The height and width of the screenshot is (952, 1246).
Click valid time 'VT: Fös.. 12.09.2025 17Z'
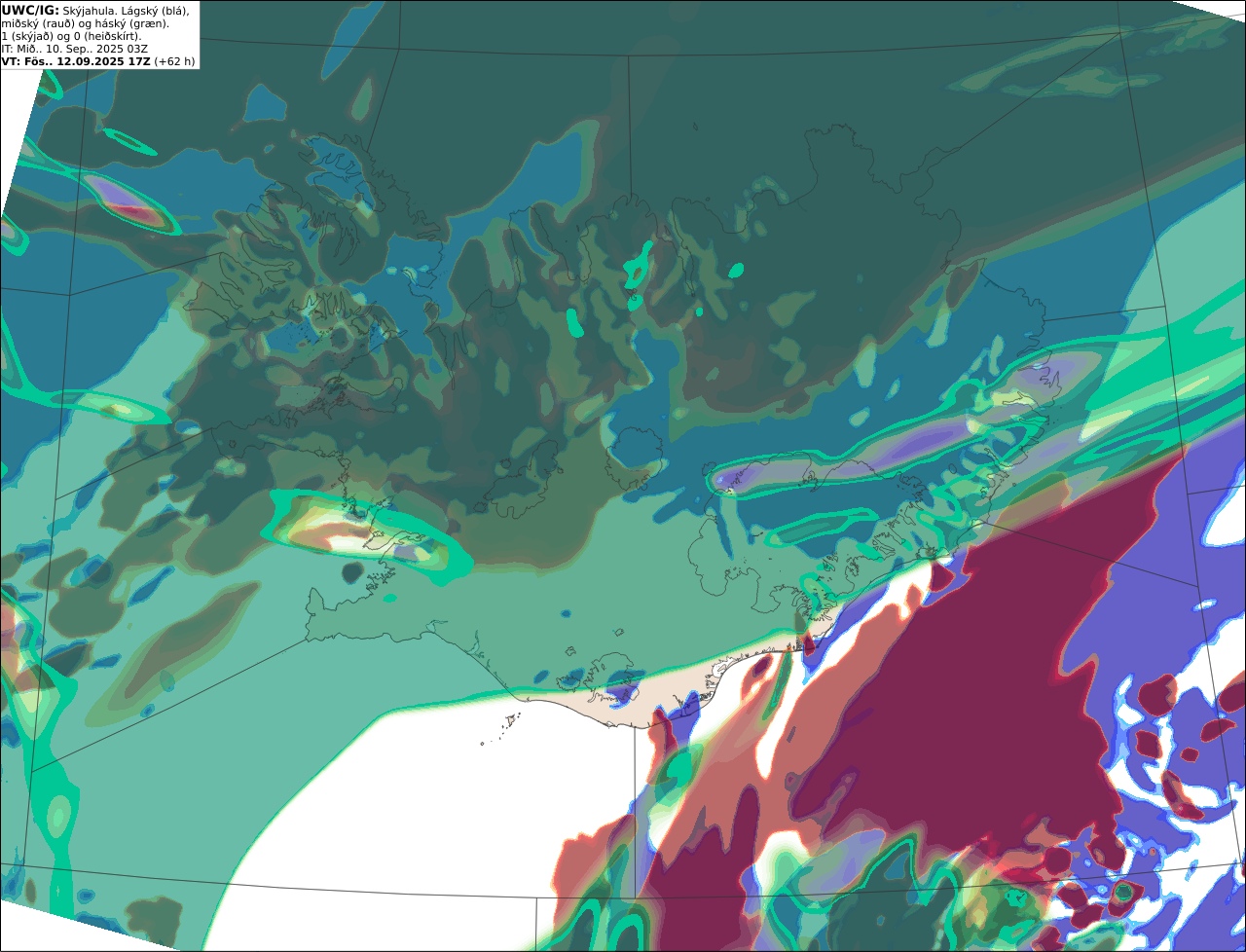(76, 60)
